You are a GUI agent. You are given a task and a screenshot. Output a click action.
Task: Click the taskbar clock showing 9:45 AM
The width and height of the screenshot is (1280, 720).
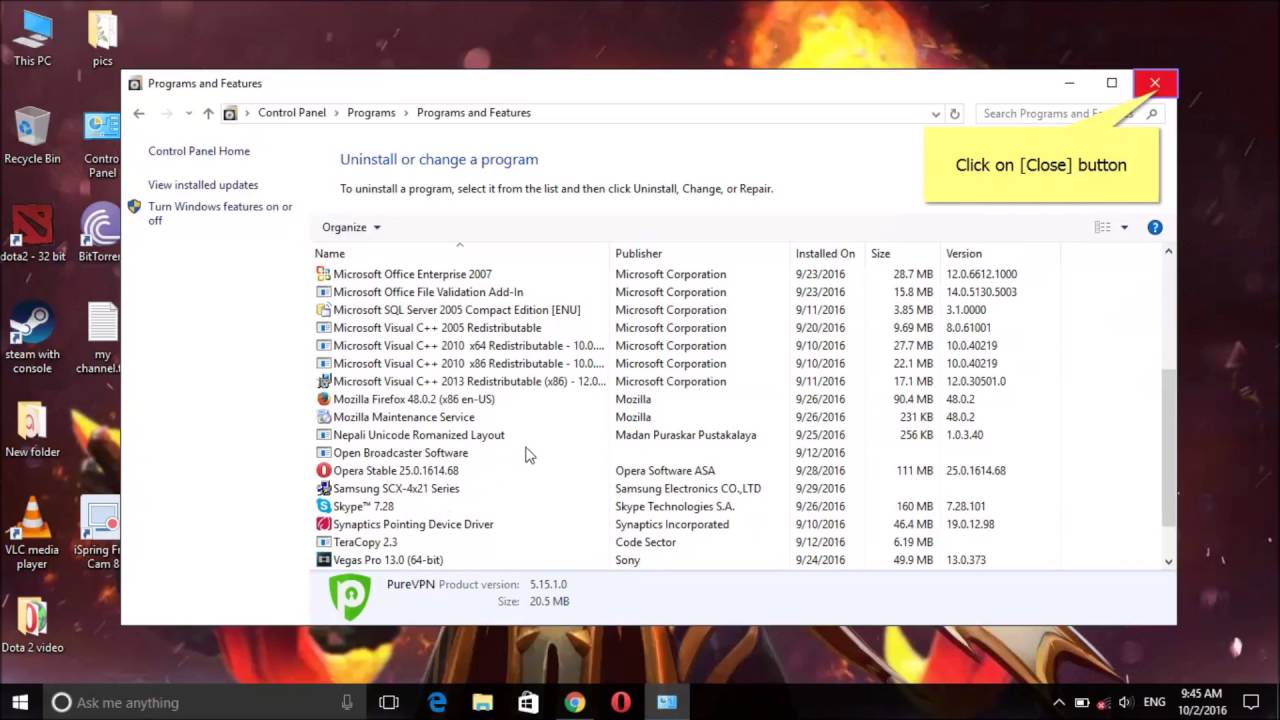[x=1201, y=702]
